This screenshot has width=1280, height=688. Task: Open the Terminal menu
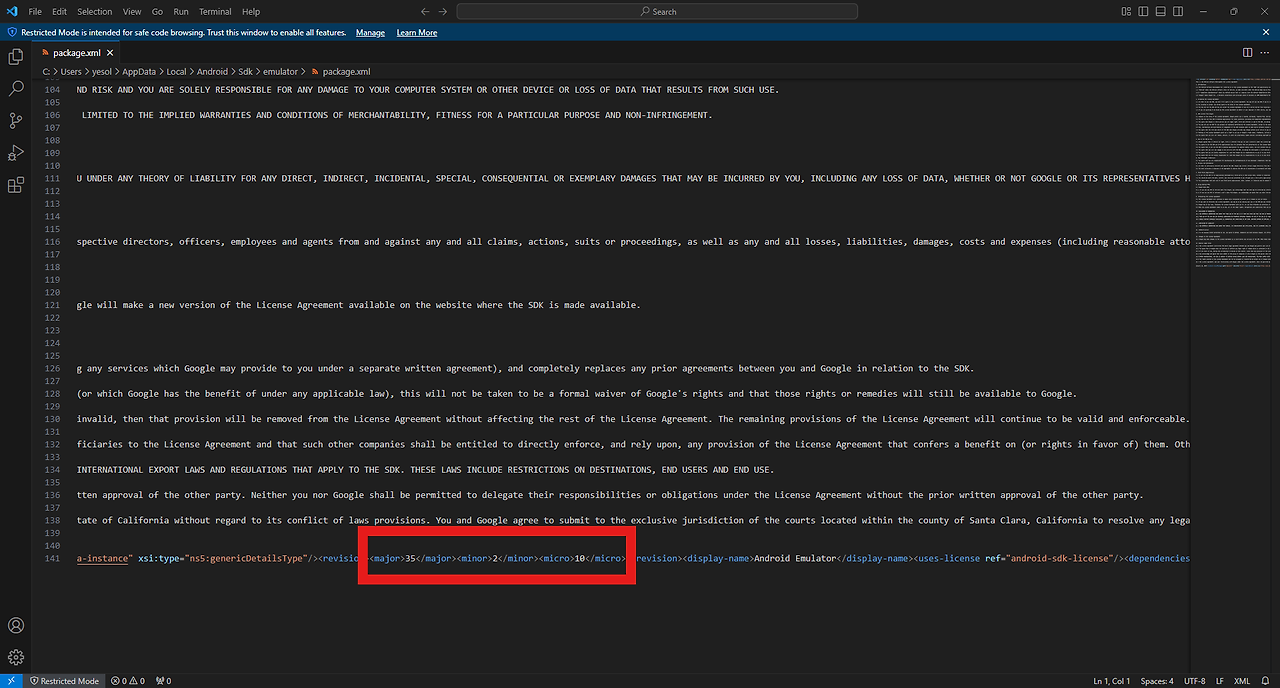coord(215,11)
